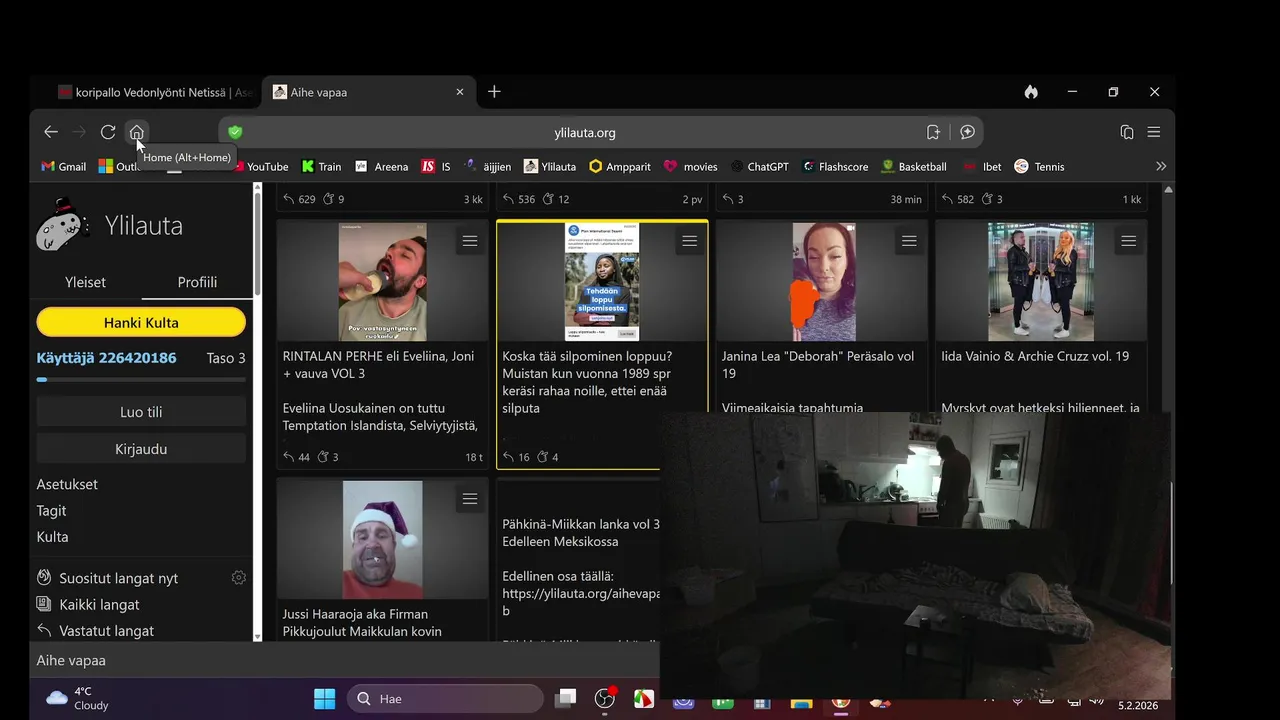
Task: Click the flame icon in the title bar
Action: (1031, 92)
